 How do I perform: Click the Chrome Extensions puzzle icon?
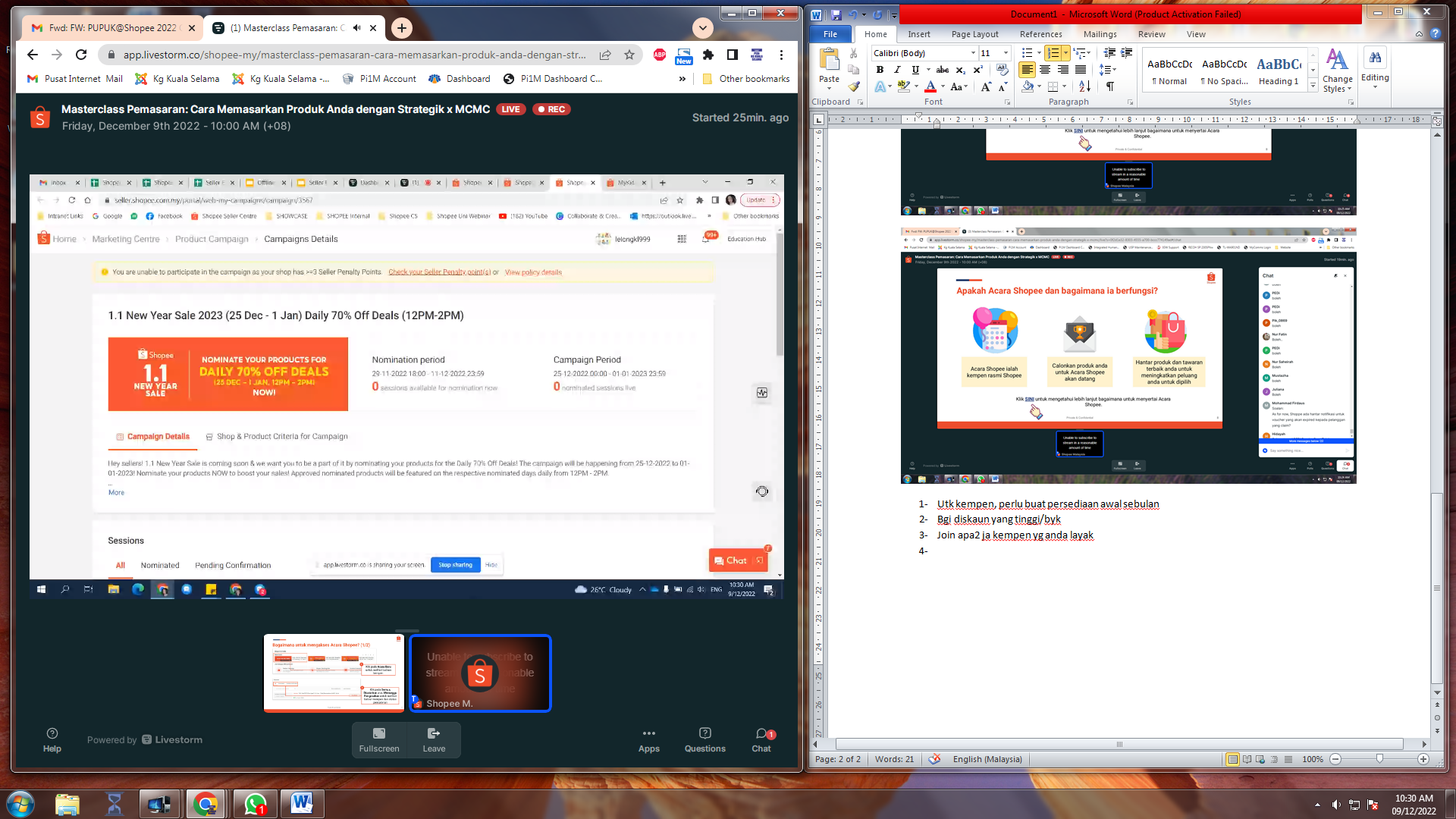(x=708, y=55)
